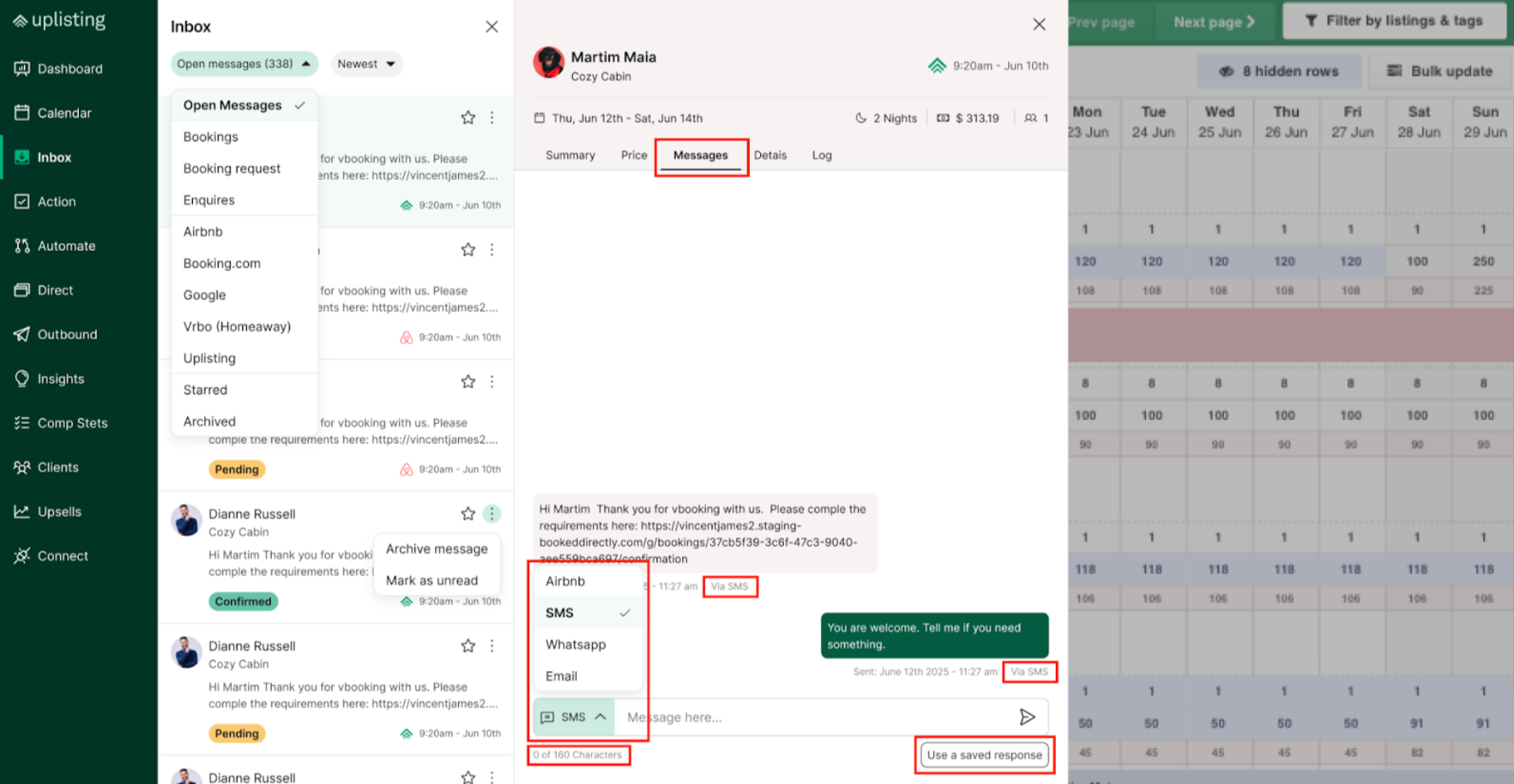Select Airbnb as message channel
The height and width of the screenshot is (784, 1514).
click(x=586, y=582)
